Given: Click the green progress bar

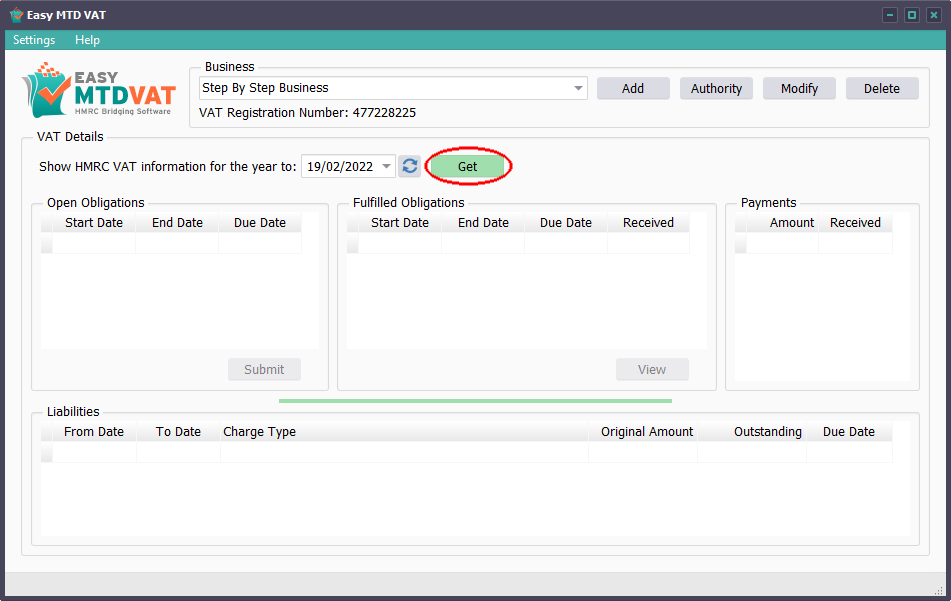Looking at the screenshot, I should (x=476, y=401).
